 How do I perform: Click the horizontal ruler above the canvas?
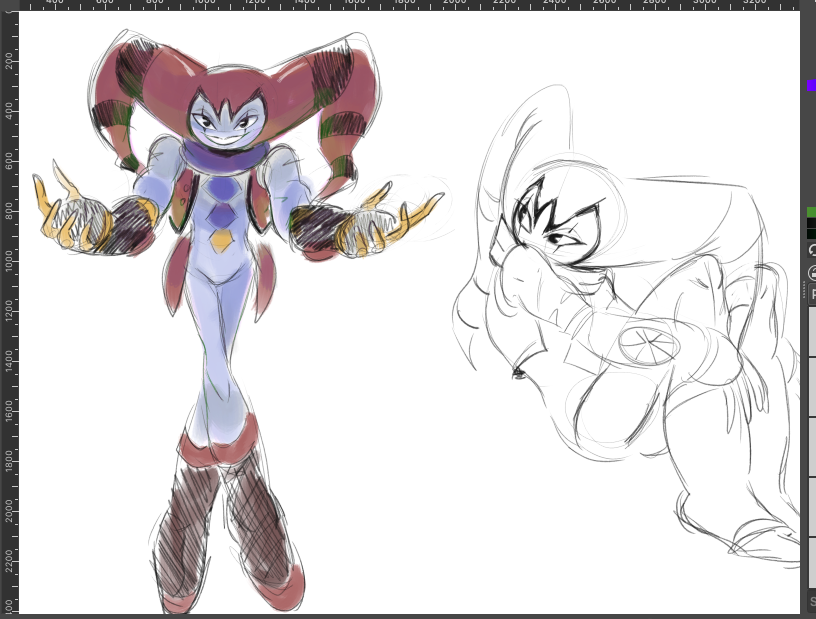pyautogui.click(x=408, y=5)
